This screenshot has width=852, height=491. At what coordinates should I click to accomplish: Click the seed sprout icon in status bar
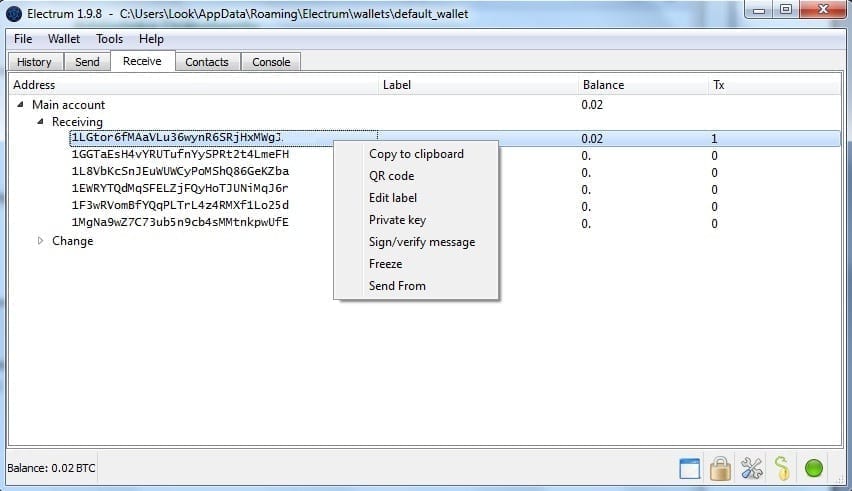pyautogui.click(x=782, y=468)
